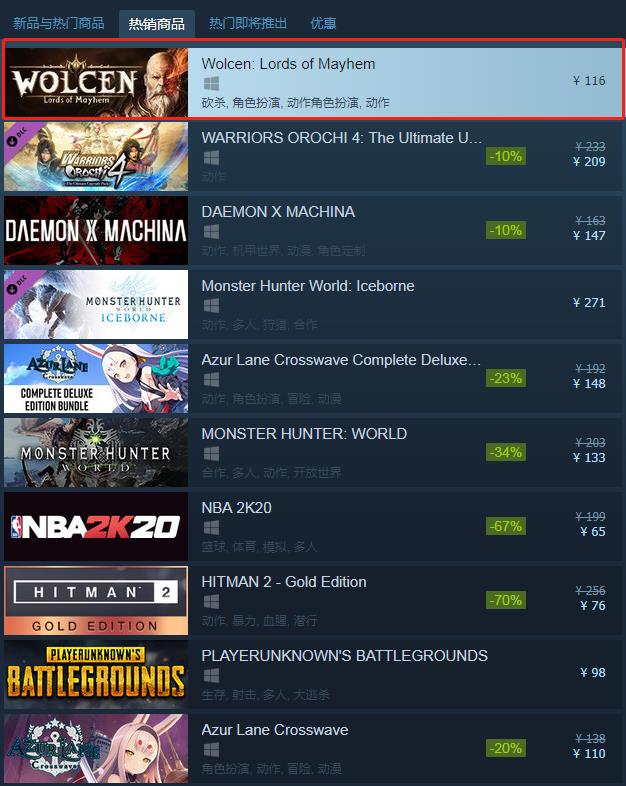Click Windows icon under Monster Hunter World: Iceborne
Screen dimensions: 626x786
click(211, 306)
